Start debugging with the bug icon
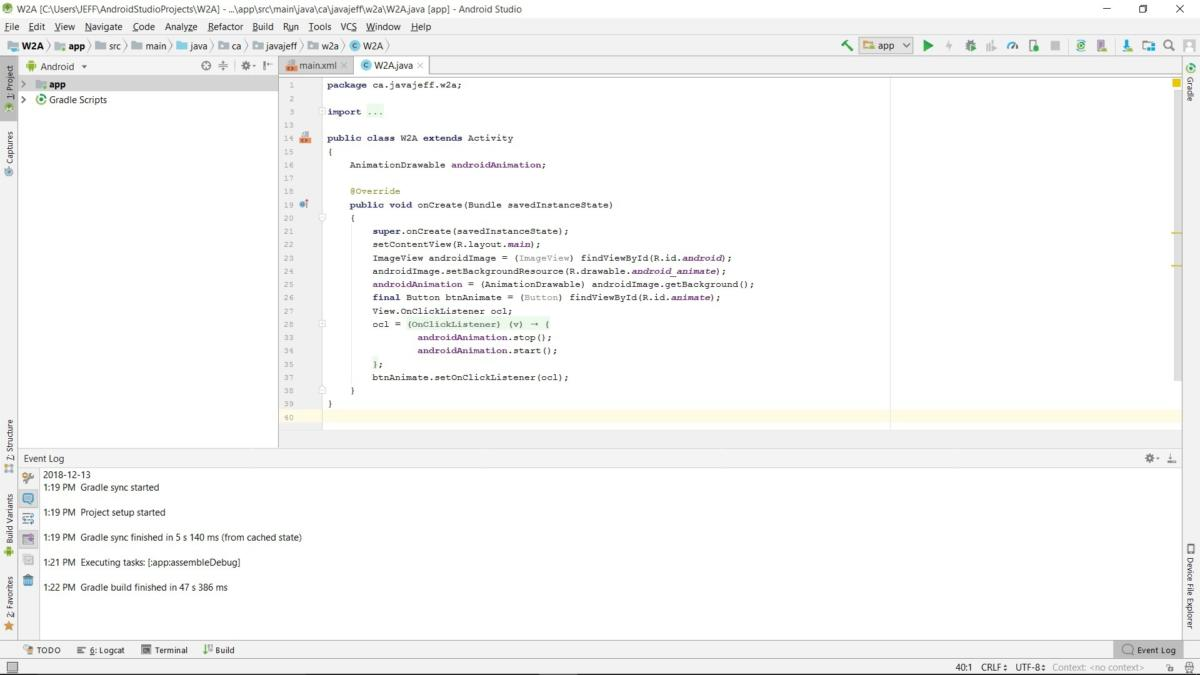 [970, 46]
